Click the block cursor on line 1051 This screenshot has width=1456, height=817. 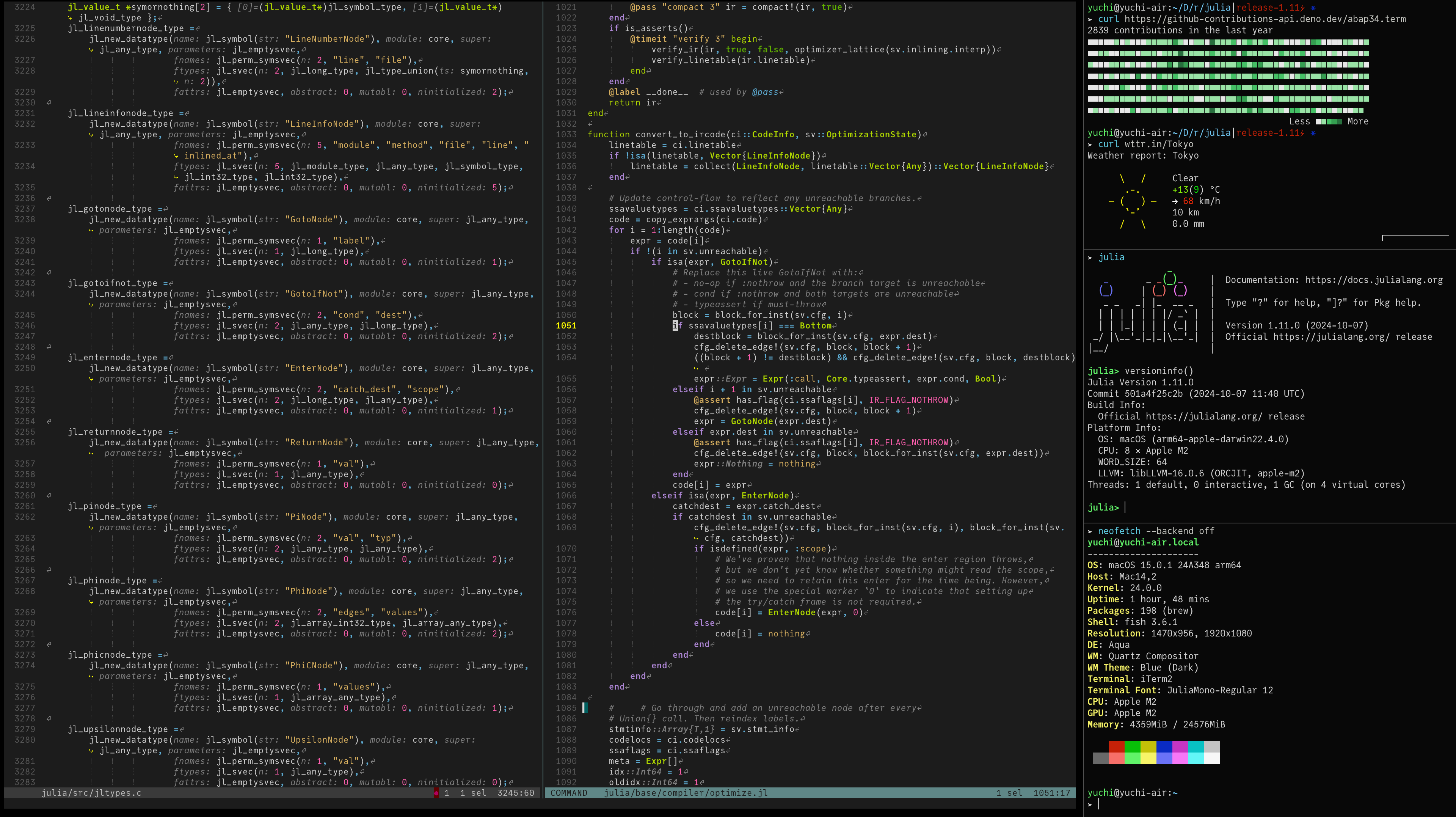click(x=675, y=325)
